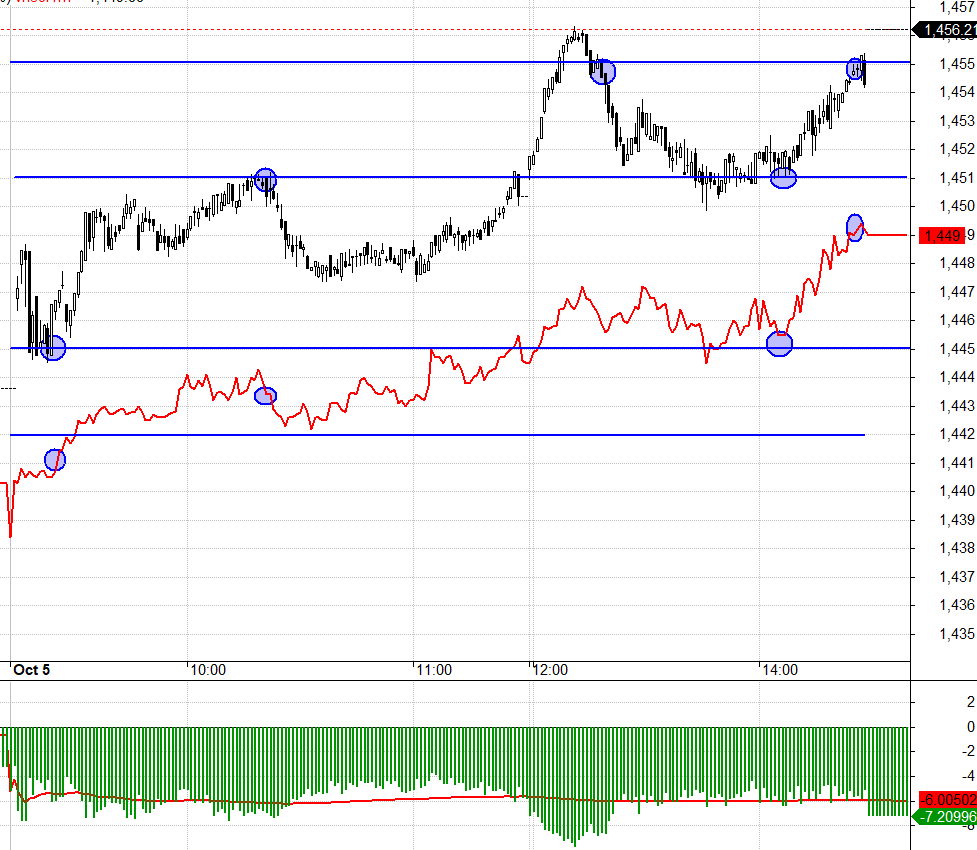
Task: Click the Oct 5 date label
Action: [x=31, y=670]
